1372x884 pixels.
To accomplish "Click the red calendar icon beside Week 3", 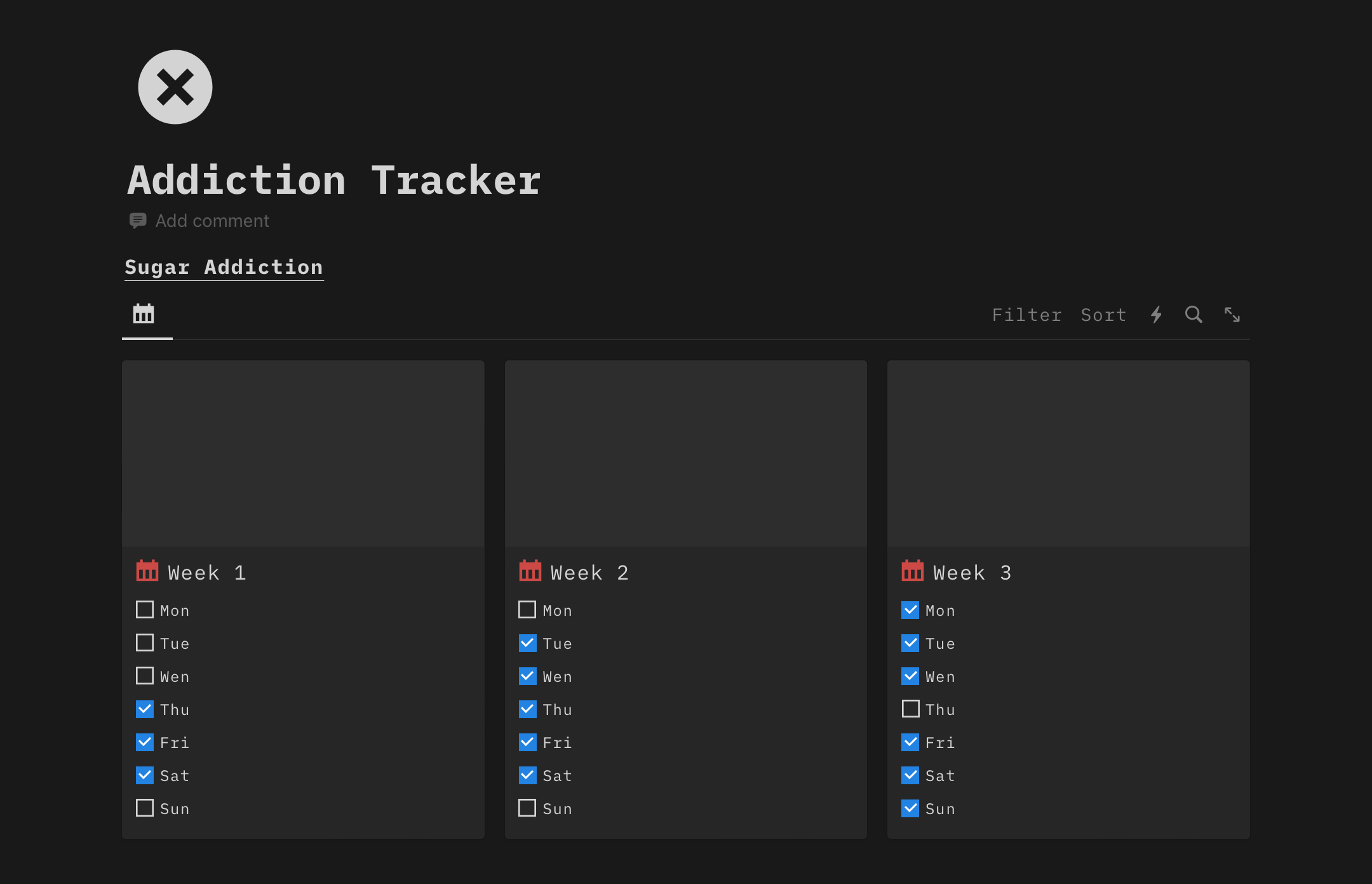I will (x=913, y=571).
